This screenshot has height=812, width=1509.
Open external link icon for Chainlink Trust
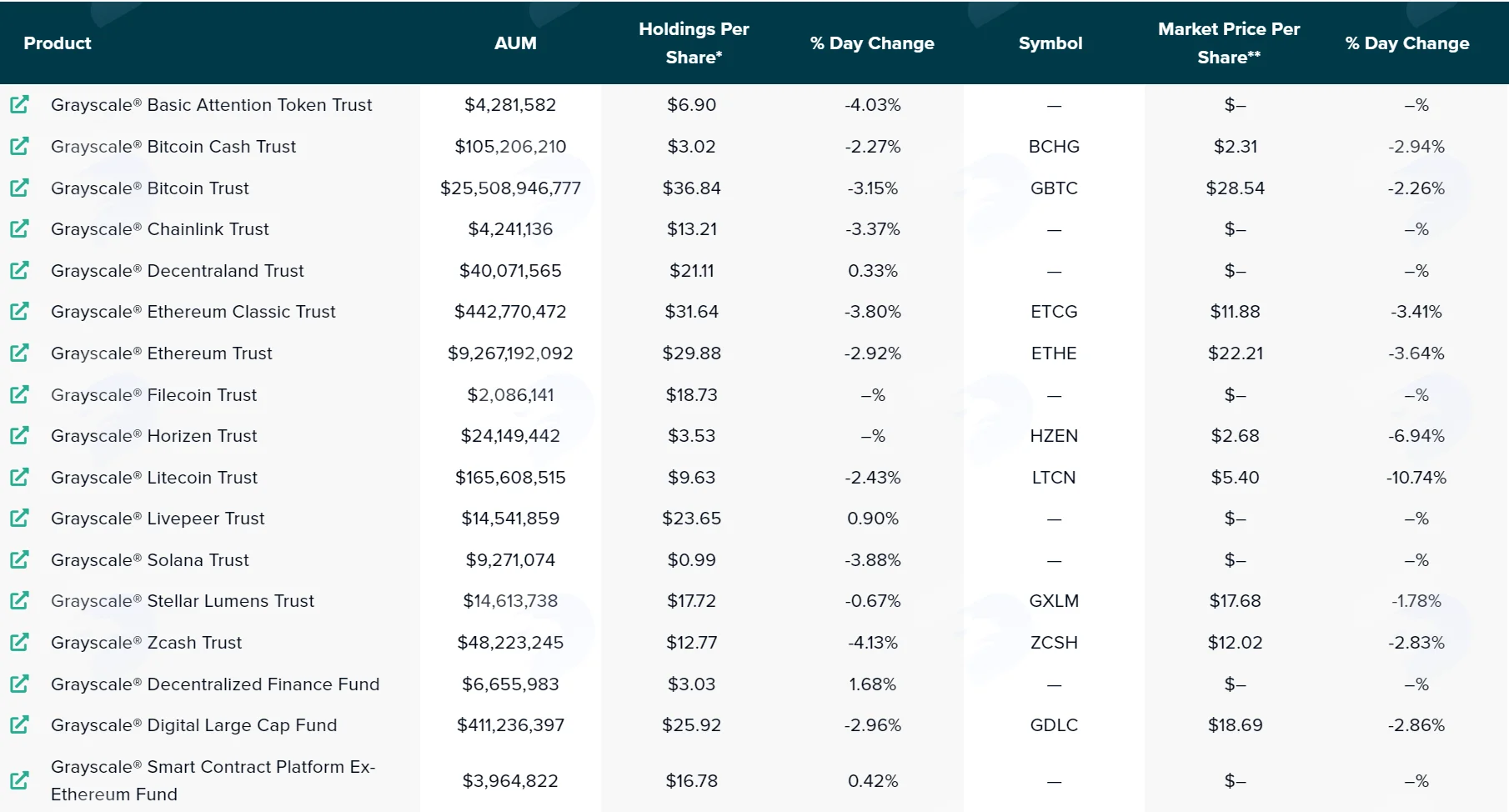pyautogui.click(x=19, y=228)
